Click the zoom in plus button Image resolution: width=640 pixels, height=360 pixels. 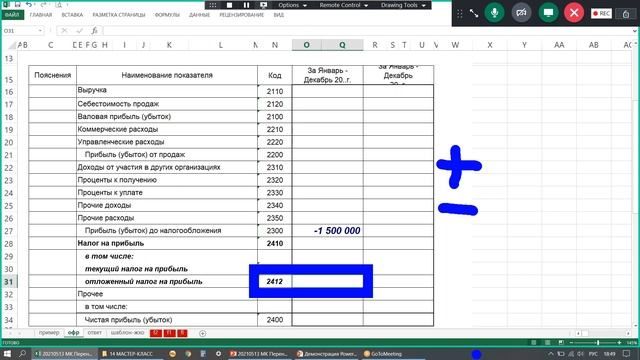(619, 342)
